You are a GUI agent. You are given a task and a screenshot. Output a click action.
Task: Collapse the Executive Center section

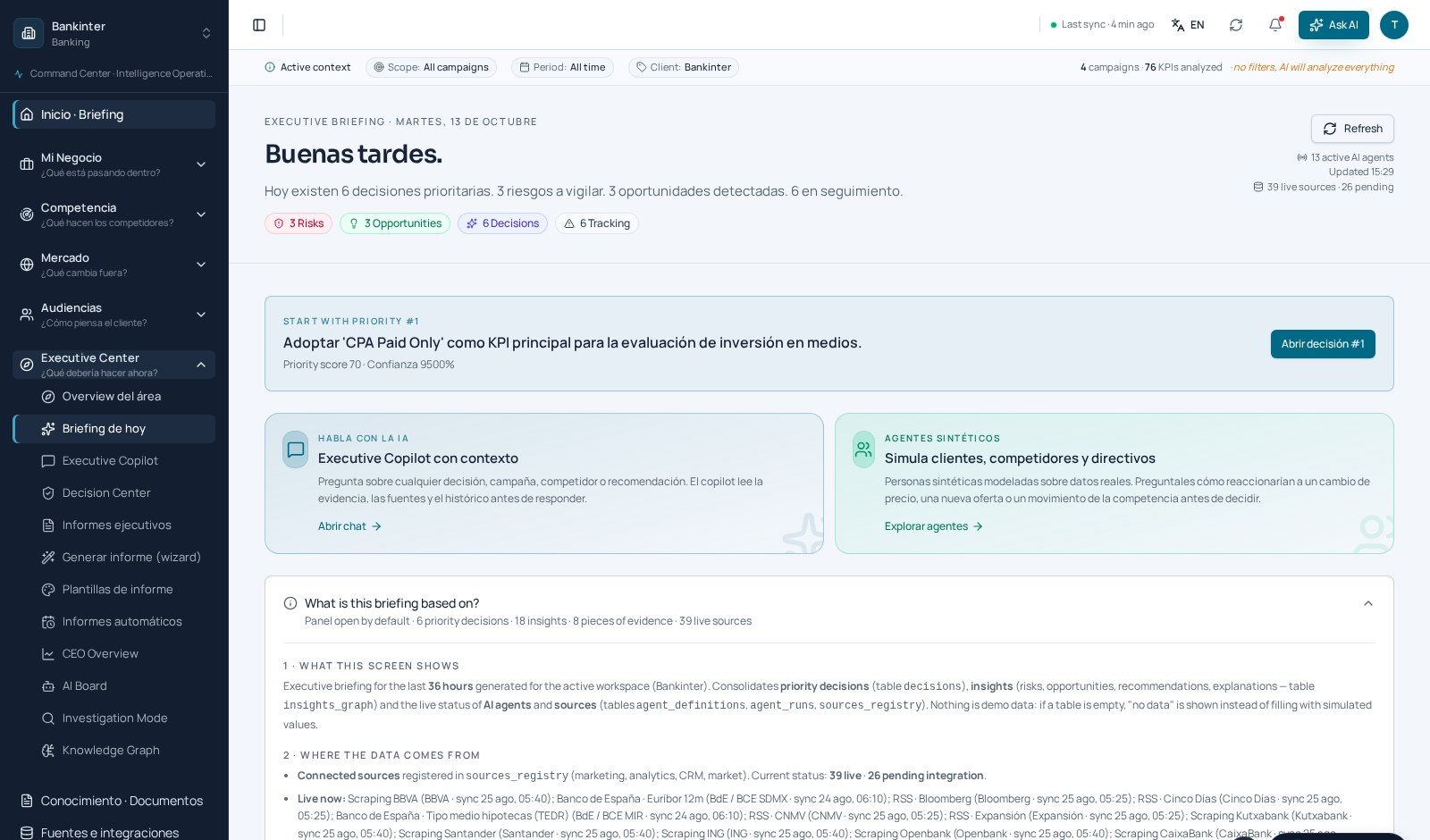tap(114, 365)
